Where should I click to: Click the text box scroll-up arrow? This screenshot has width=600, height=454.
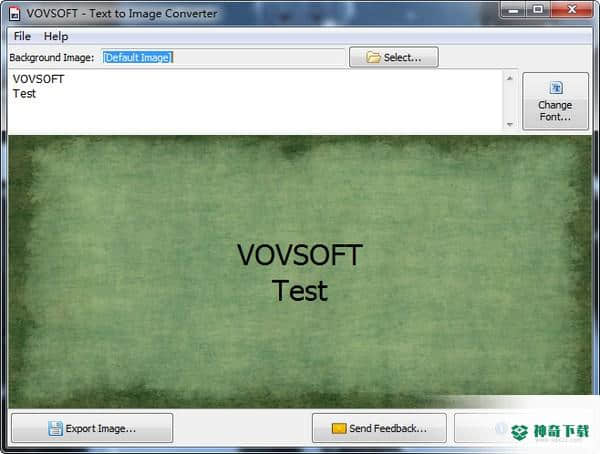pos(510,78)
